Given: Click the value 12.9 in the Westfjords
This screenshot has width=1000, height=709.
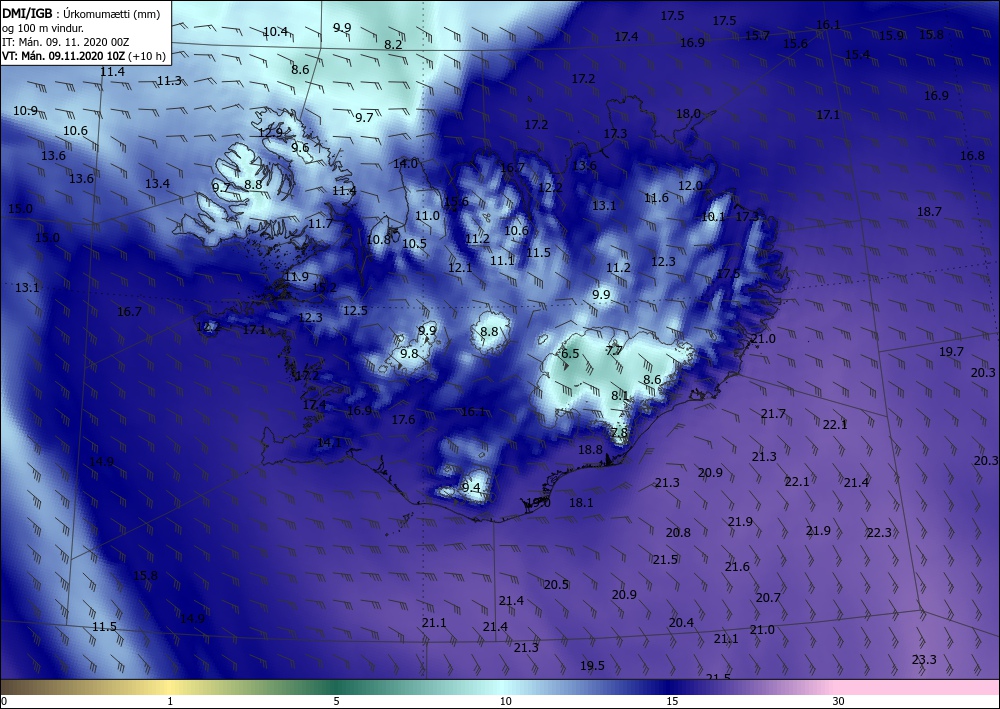Looking at the screenshot, I should click(270, 133).
